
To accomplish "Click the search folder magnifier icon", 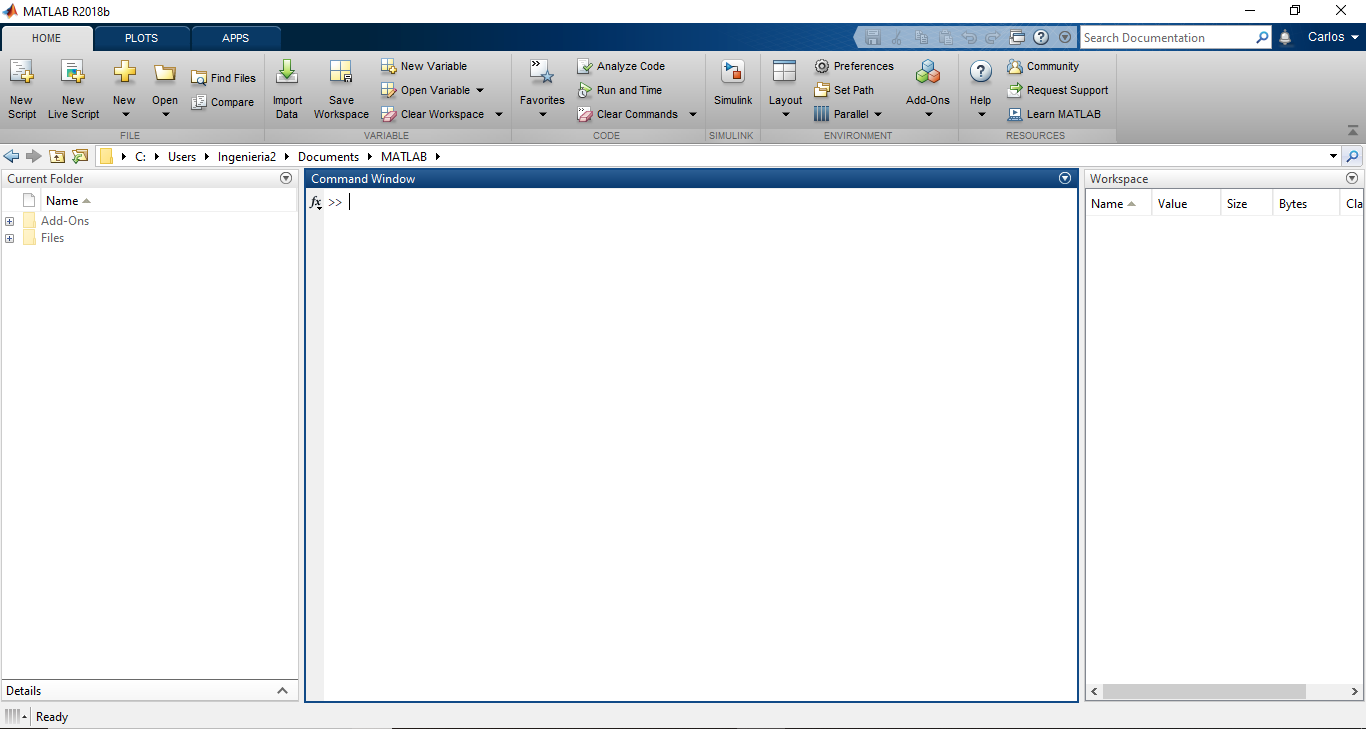I will point(1353,156).
